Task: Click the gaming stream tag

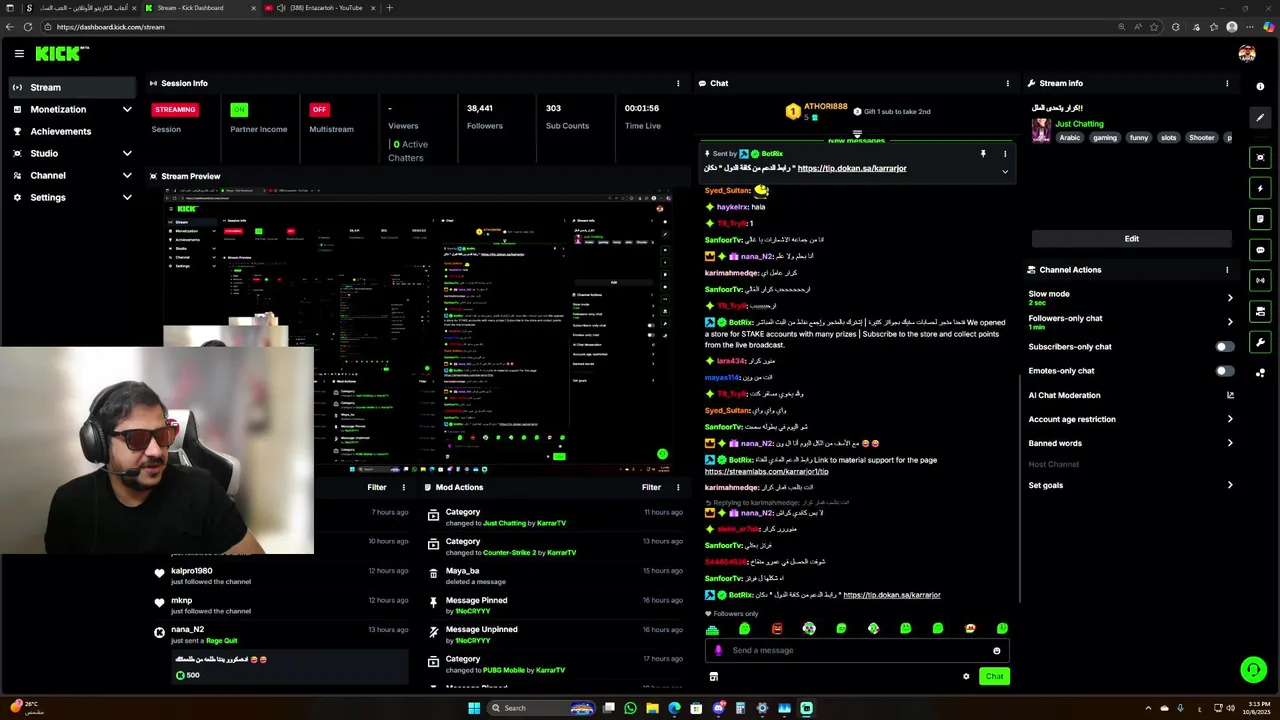Action: point(1104,137)
